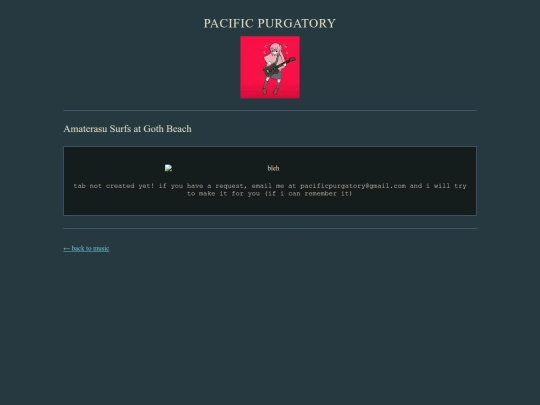Click the 'tab not created yet!' message
Screen dimensions: 540x405
click(x=270, y=190)
